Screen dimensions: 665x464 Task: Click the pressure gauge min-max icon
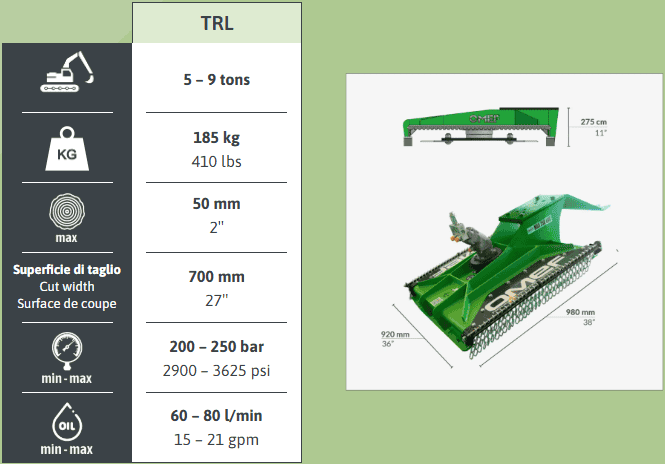point(66,352)
